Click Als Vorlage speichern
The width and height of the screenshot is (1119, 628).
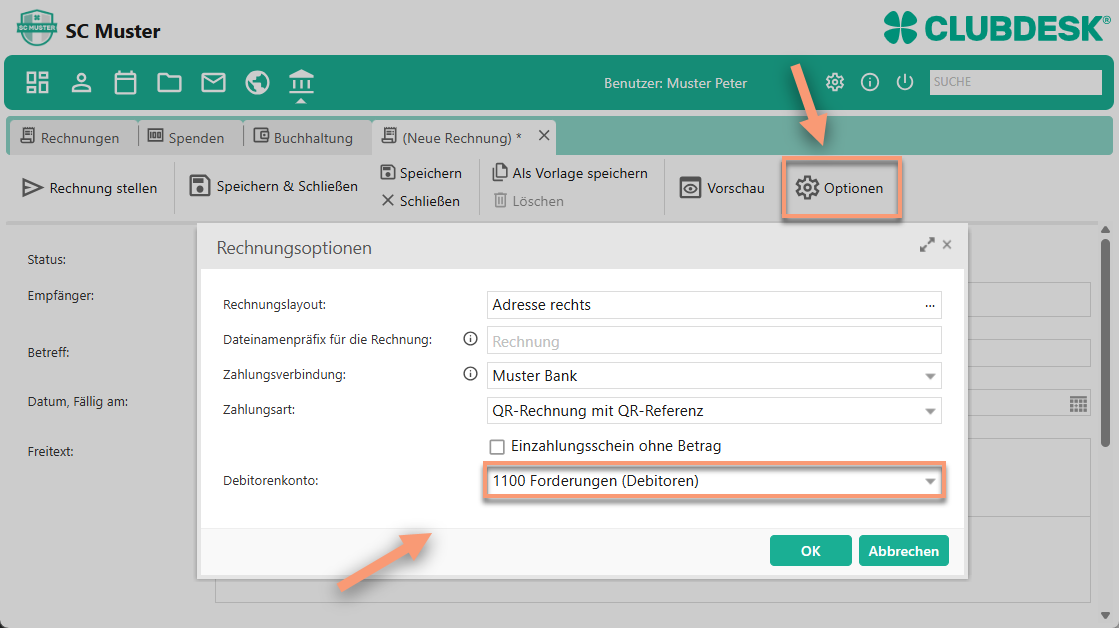(570, 173)
